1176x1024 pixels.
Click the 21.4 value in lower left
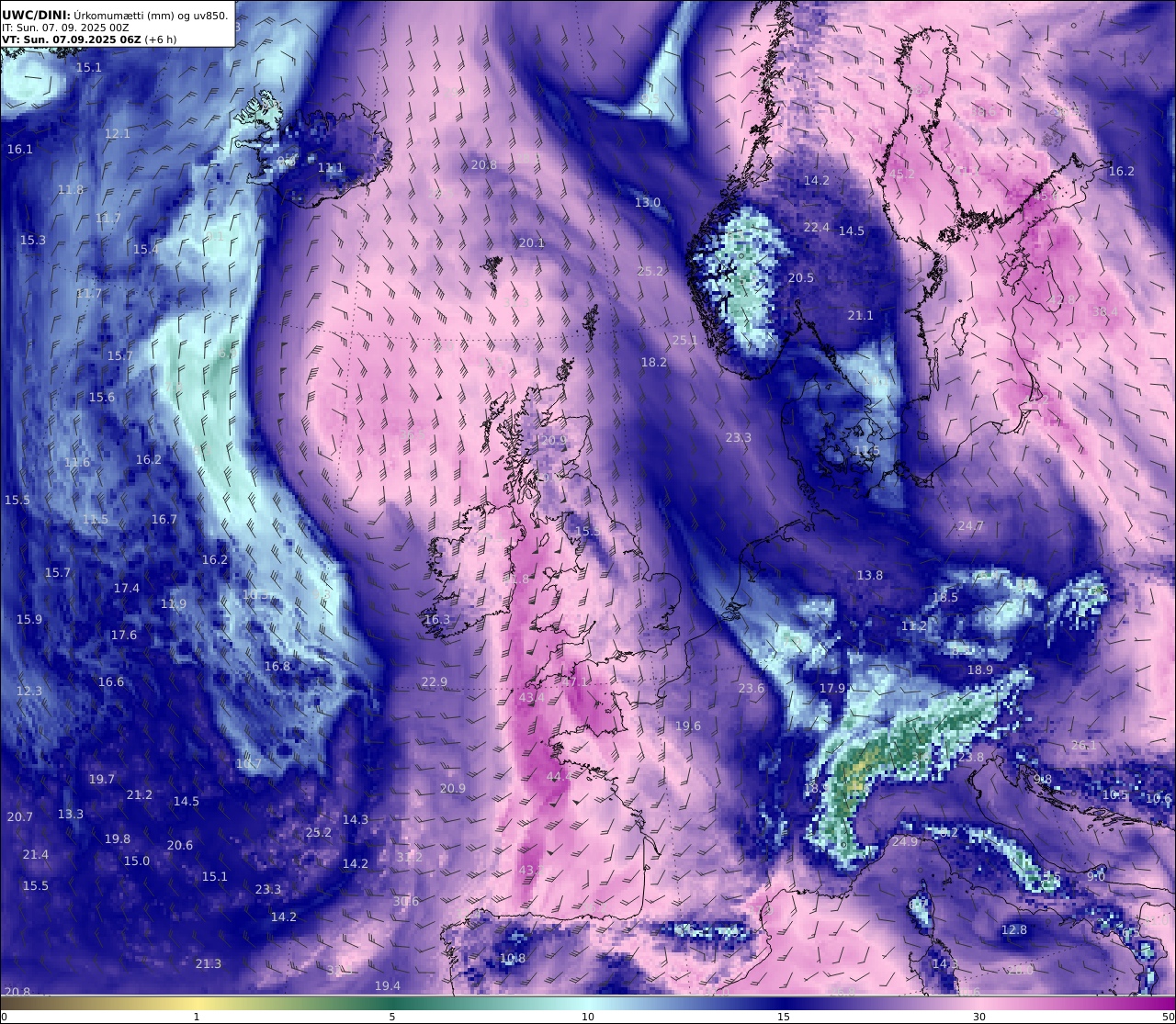tap(36, 854)
